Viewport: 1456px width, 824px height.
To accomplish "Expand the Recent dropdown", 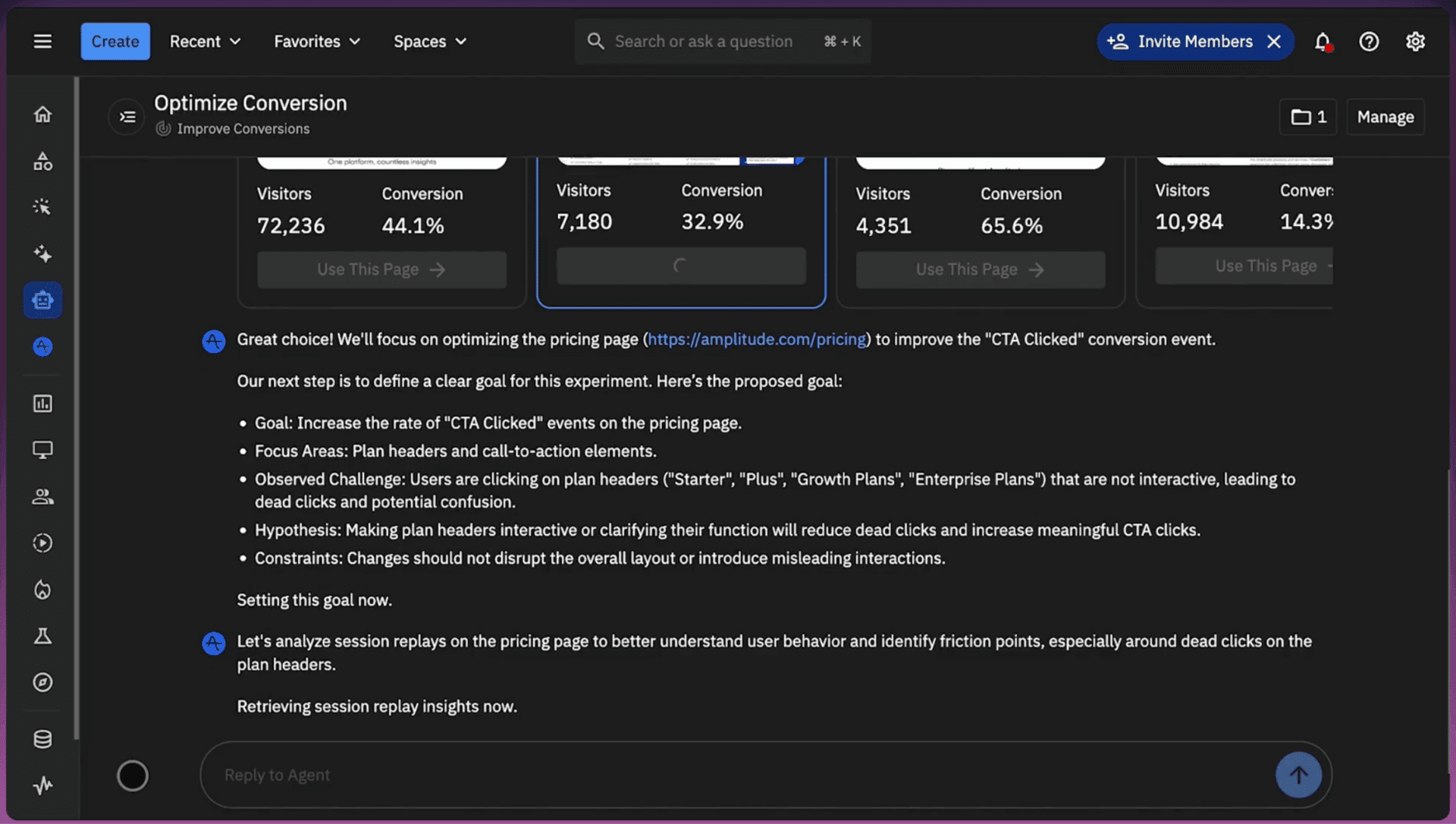I will click(x=205, y=42).
